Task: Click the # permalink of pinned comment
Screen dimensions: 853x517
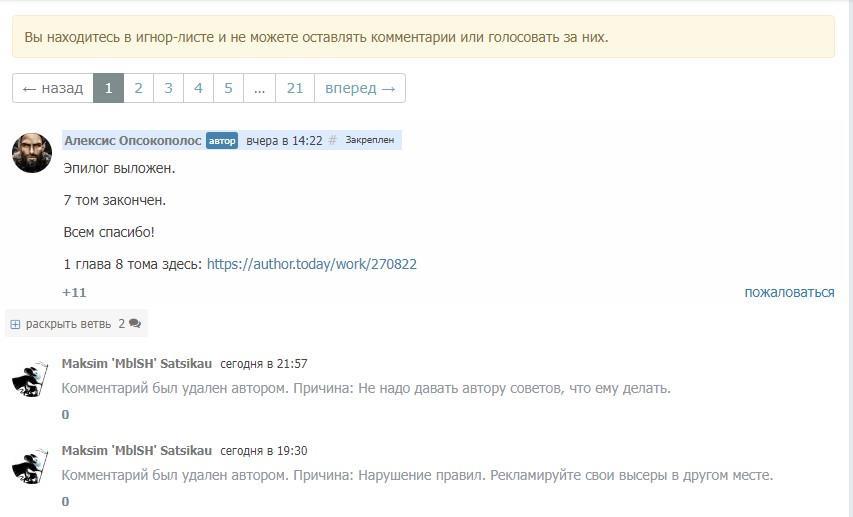Action: (x=332, y=140)
